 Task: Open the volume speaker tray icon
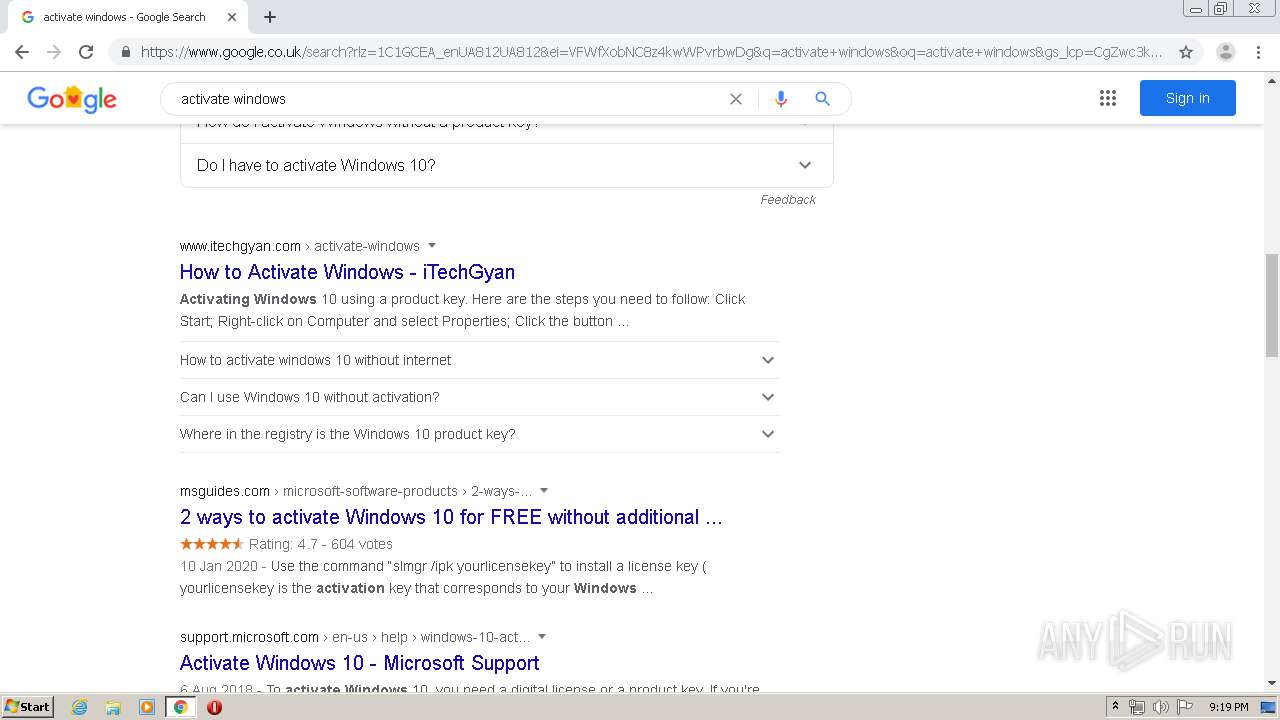click(1161, 707)
